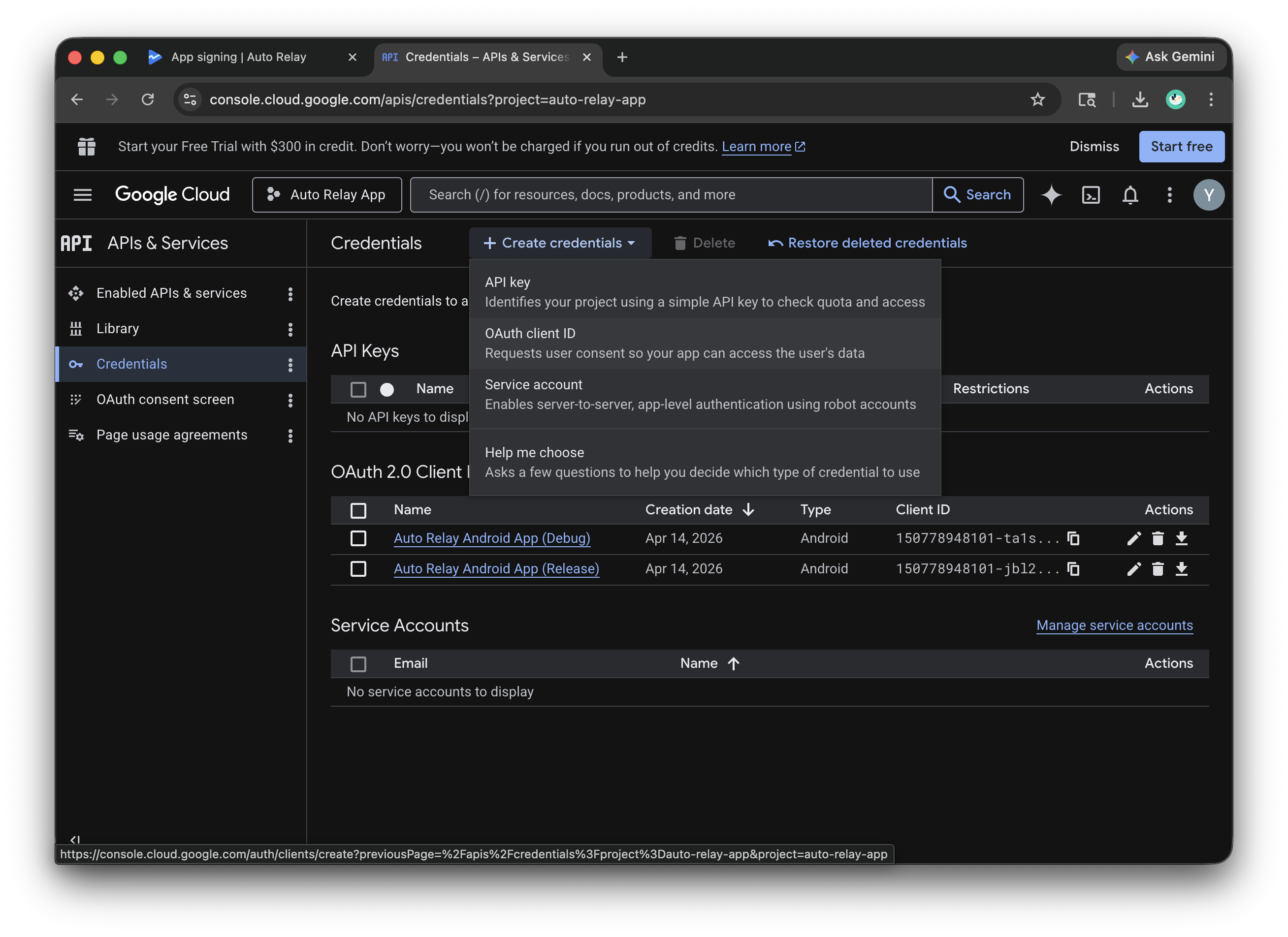Open Cloud Shell terminal icon
Viewport: 1288px width, 937px height.
coord(1091,195)
